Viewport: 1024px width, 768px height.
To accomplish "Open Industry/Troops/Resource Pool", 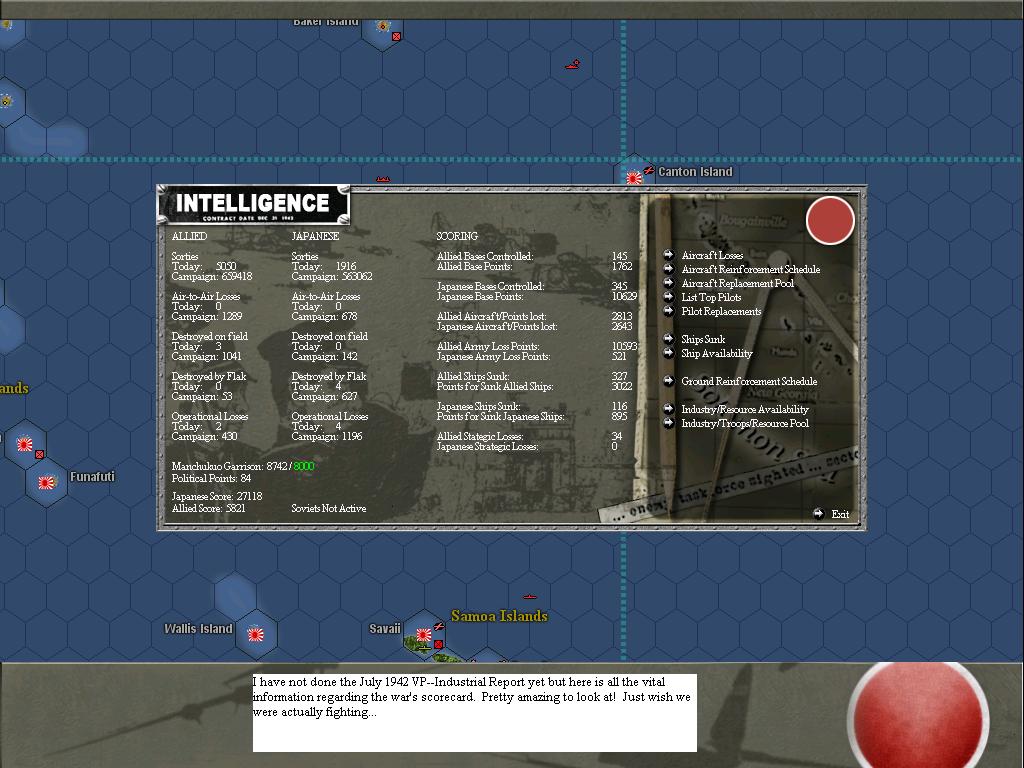I will (x=744, y=423).
